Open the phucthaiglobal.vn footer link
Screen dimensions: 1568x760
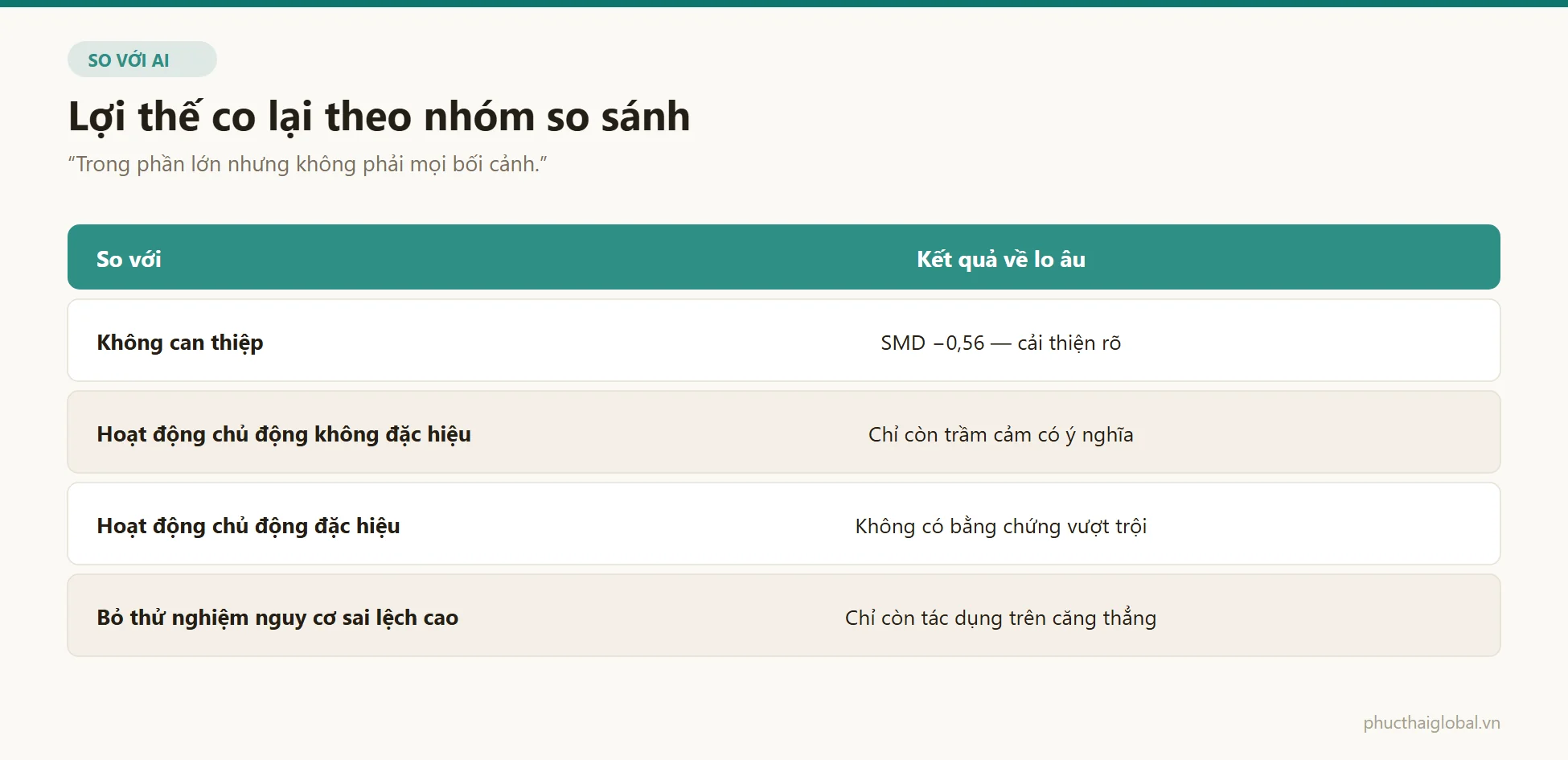click(x=1431, y=722)
